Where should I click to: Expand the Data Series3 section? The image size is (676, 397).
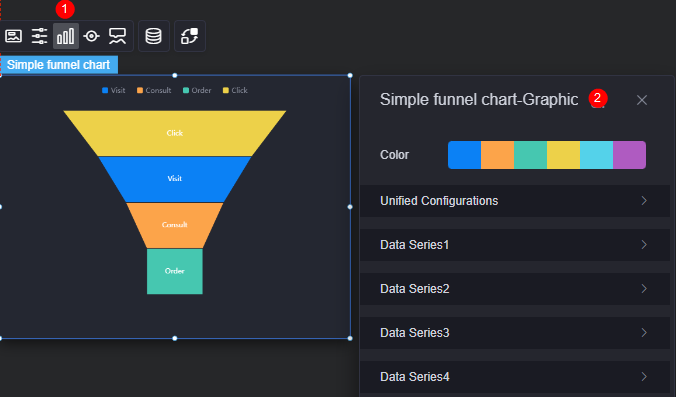[x=515, y=333]
